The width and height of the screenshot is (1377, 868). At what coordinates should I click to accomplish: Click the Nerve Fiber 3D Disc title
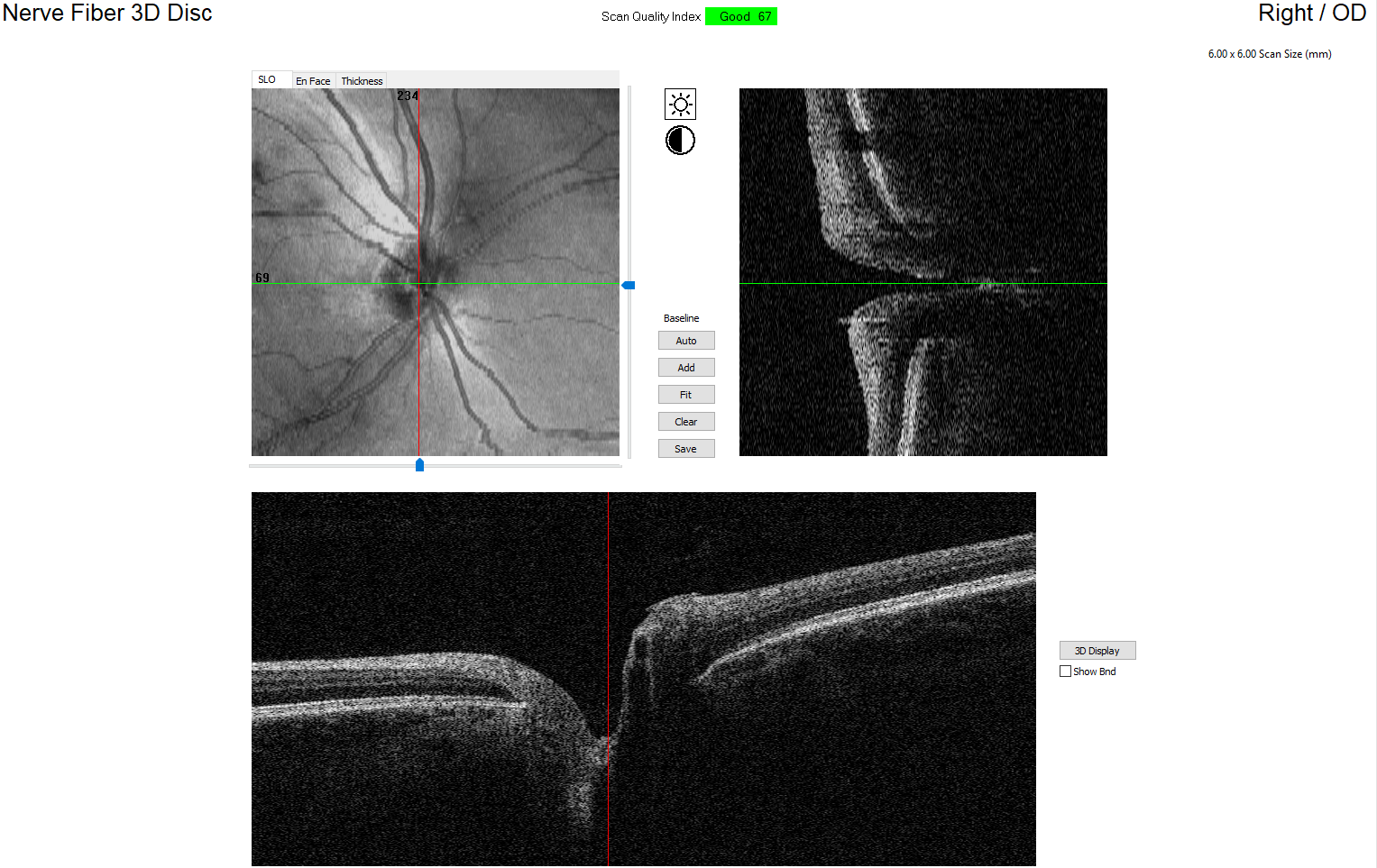coord(107,13)
